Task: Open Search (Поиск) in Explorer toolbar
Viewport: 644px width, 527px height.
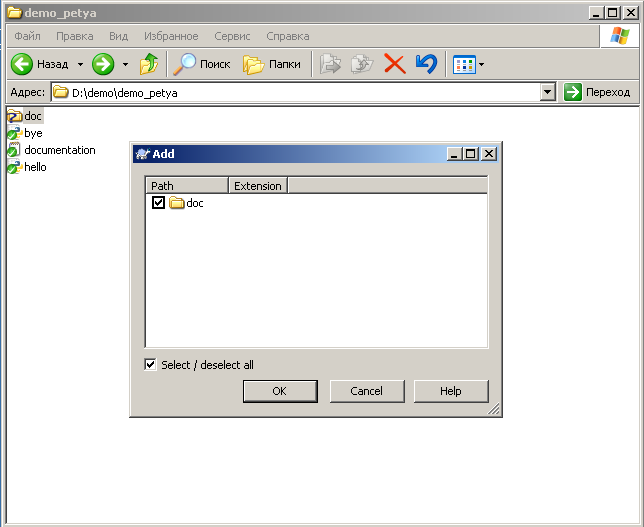Action: [x=202, y=64]
